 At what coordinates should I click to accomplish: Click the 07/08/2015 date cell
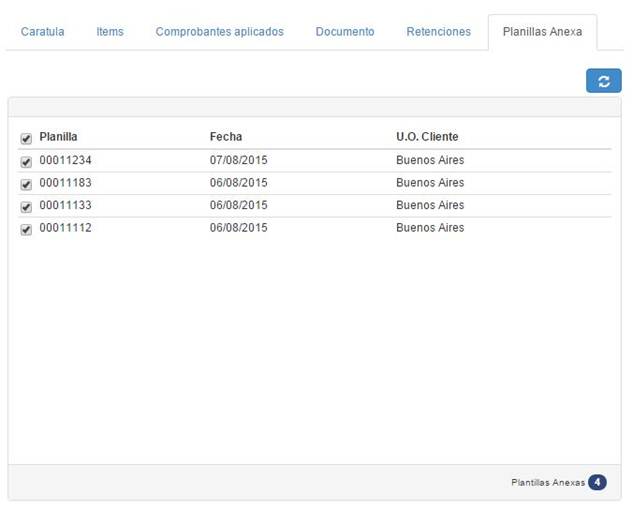238,160
